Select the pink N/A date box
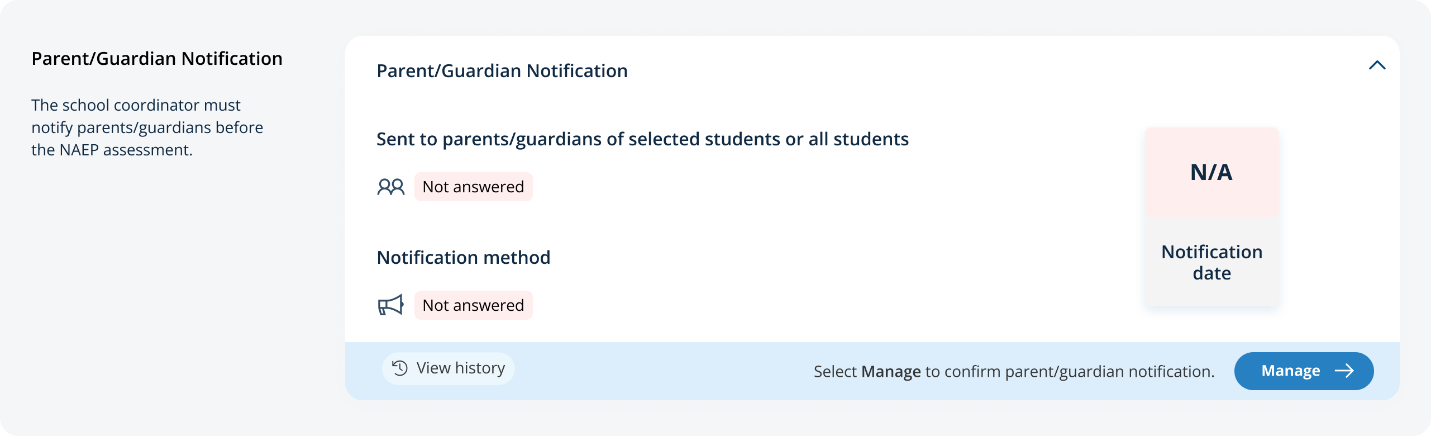This screenshot has width=1431, height=436. pyautogui.click(x=1211, y=172)
